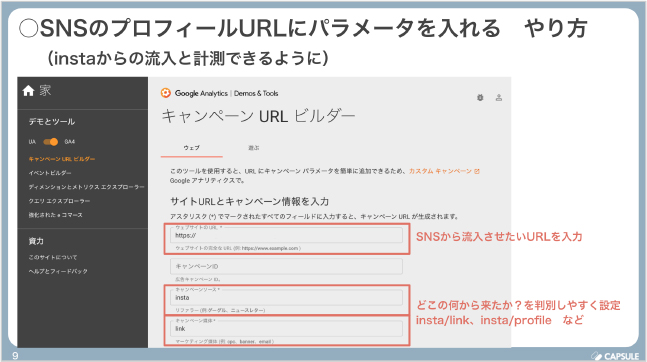Screen dimensions: 647x362
Task: Click the 家 home label in sidebar
Action: click(45, 91)
